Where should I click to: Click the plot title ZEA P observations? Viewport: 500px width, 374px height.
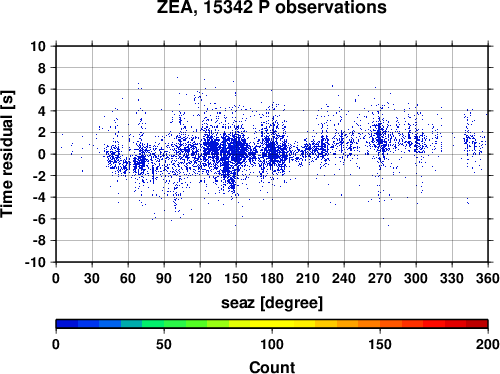coord(272,7)
